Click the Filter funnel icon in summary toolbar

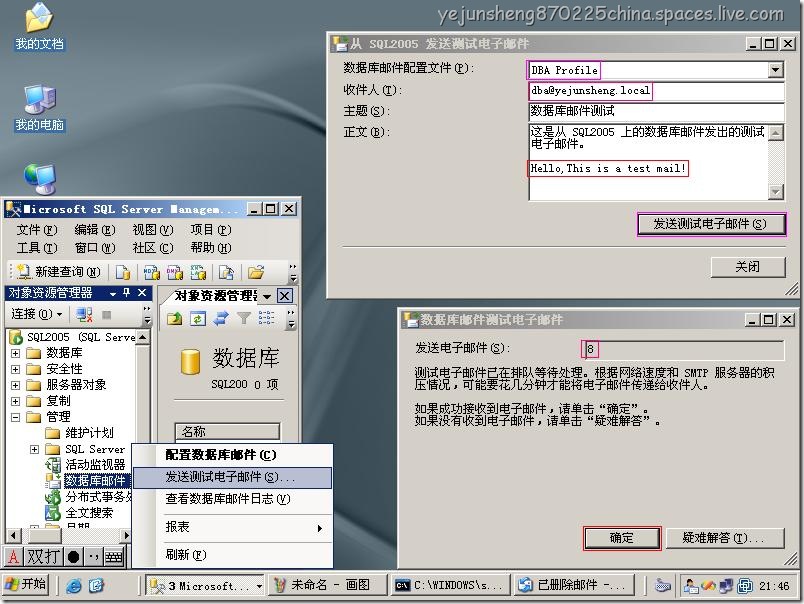(x=244, y=318)
